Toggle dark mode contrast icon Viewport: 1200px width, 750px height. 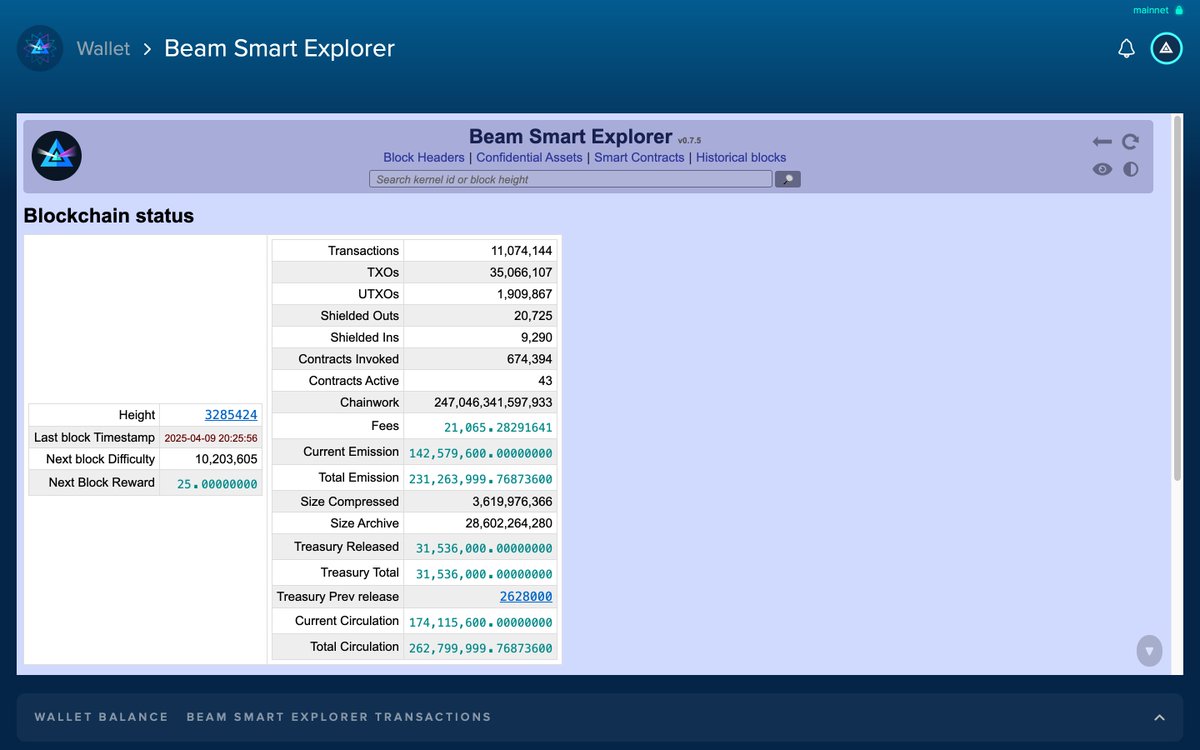1130,169
